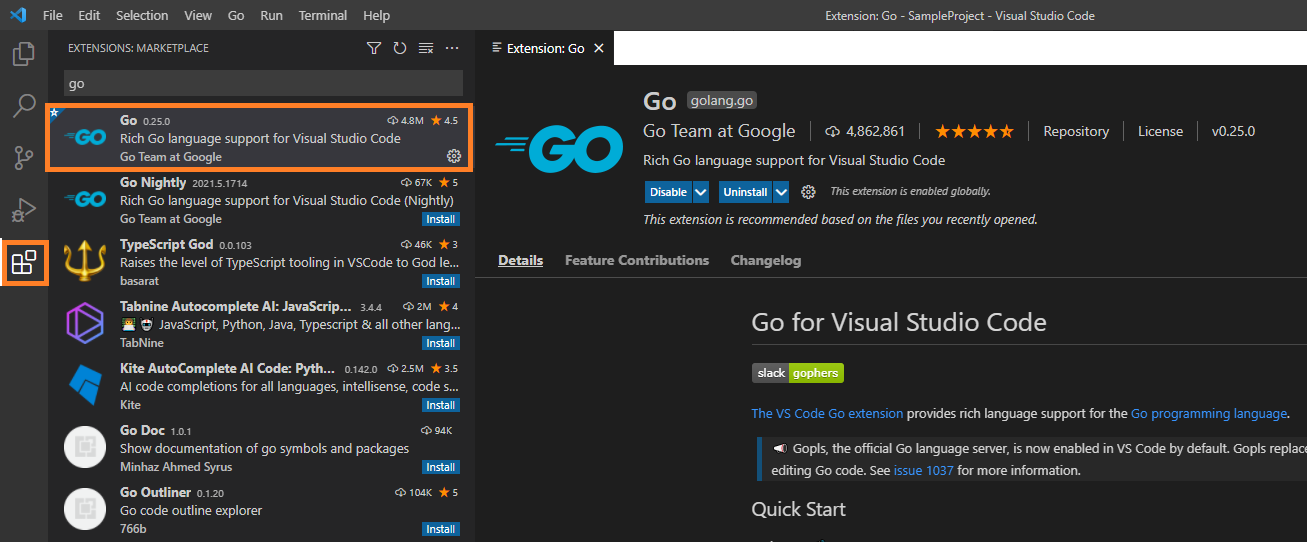Install the Kite AutoComplete extension

(441, 405)
